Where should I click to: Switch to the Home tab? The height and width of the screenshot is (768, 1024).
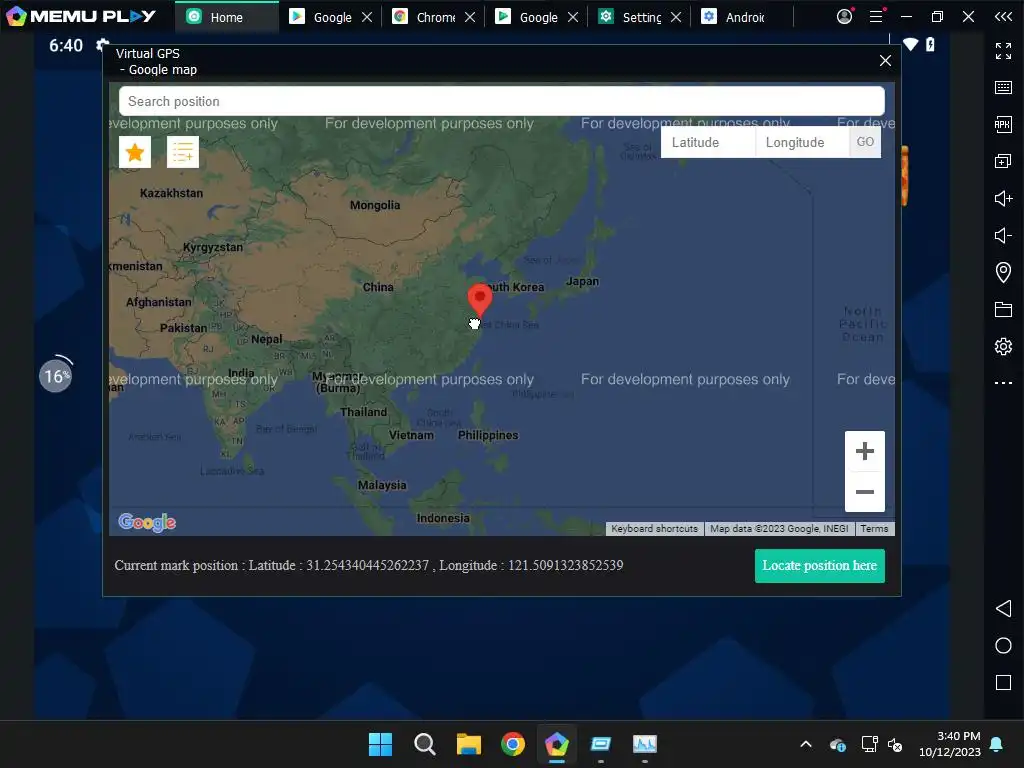[x=227, y=17]
